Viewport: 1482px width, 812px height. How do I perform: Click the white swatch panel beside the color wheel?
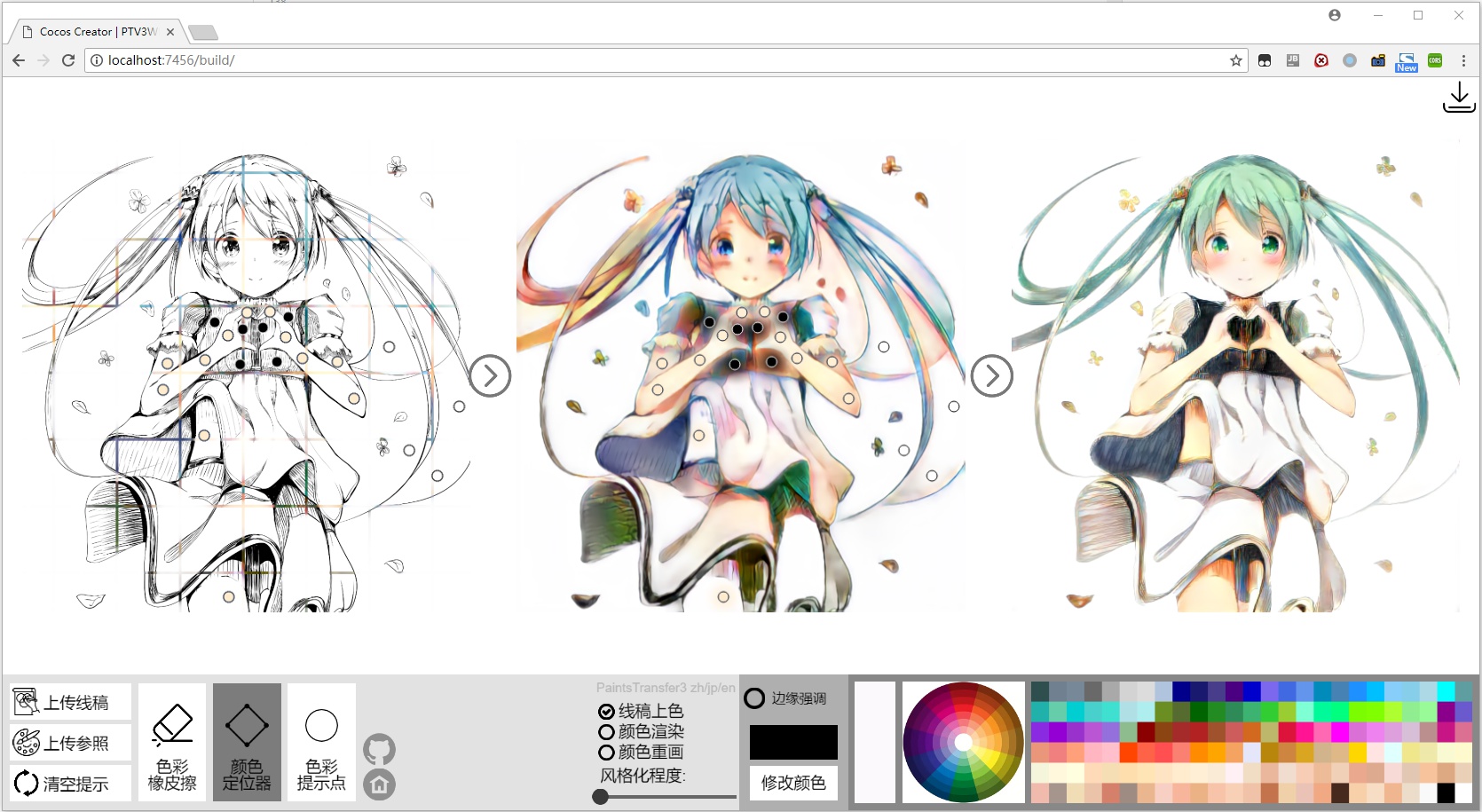coord(875,742)
